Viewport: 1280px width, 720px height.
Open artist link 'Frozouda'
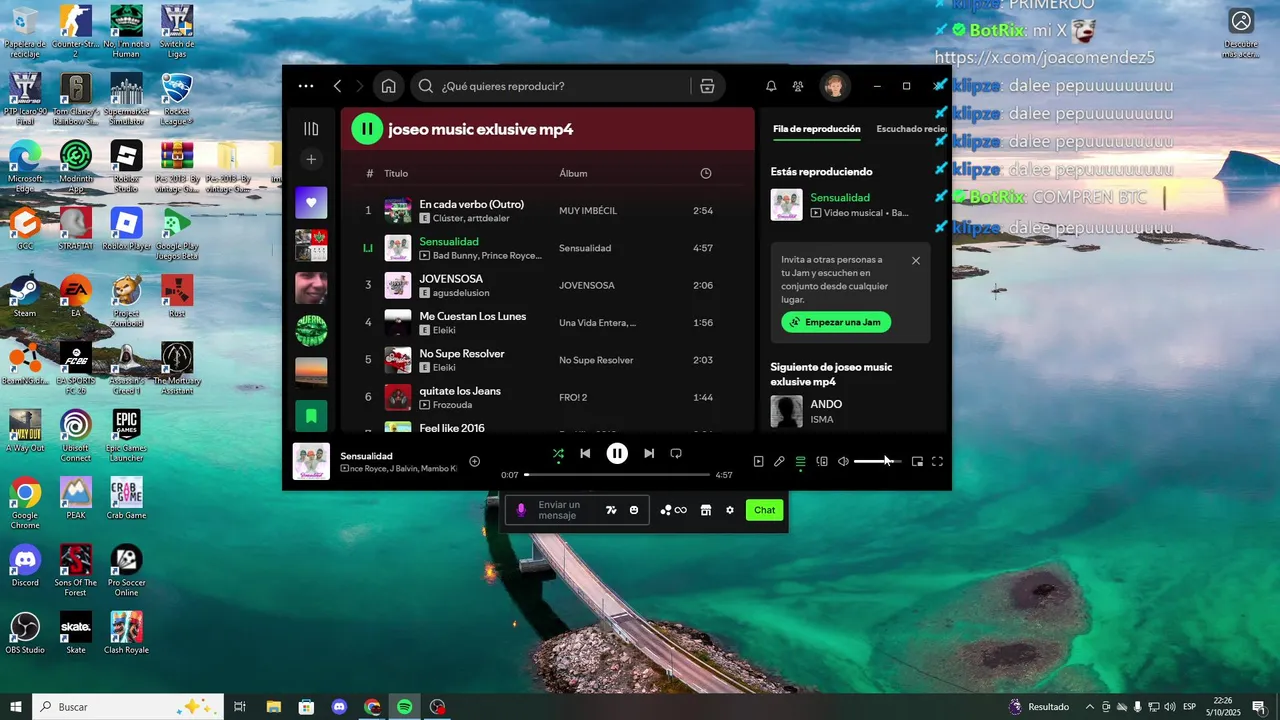[452, 405]
